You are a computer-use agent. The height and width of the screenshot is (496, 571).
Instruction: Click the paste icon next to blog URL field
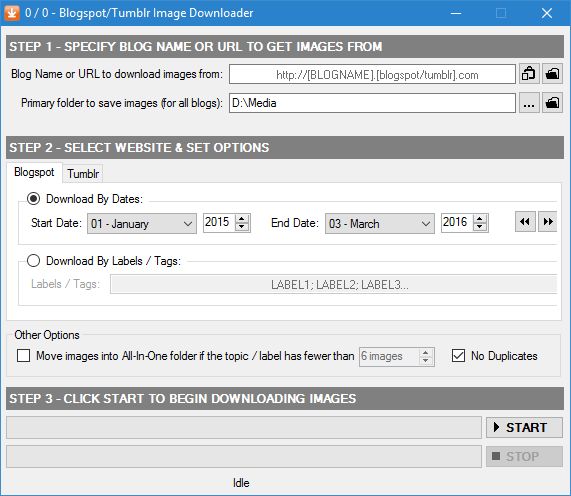[x=529, y=74]
